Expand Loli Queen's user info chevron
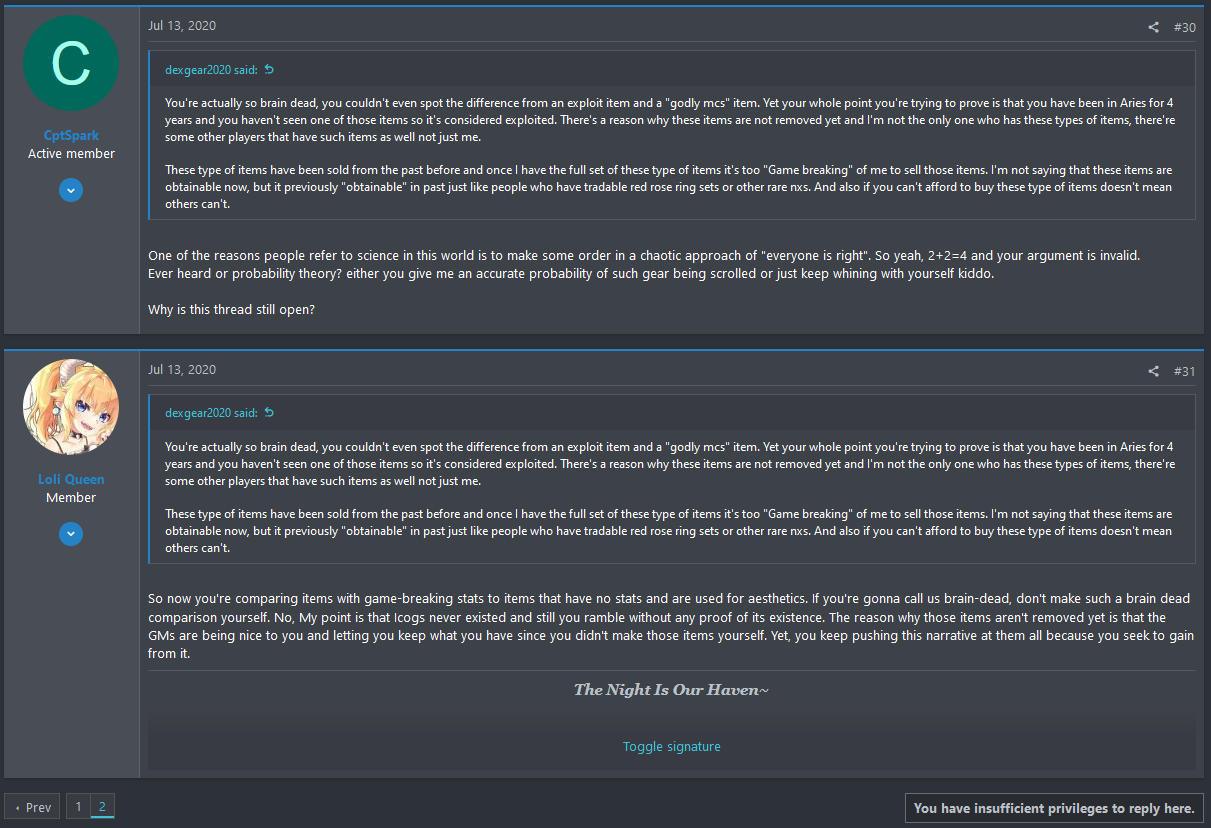Image resolution: width=1211 pixels, height=828 pixels. click(71, 534)
